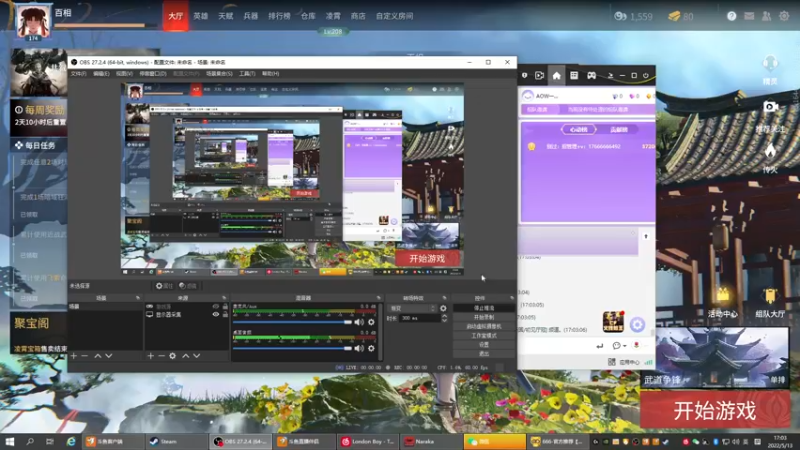This screenshot has height=450, width=800.
Task: Click the transition duration input field
Action: pos(419,318)
